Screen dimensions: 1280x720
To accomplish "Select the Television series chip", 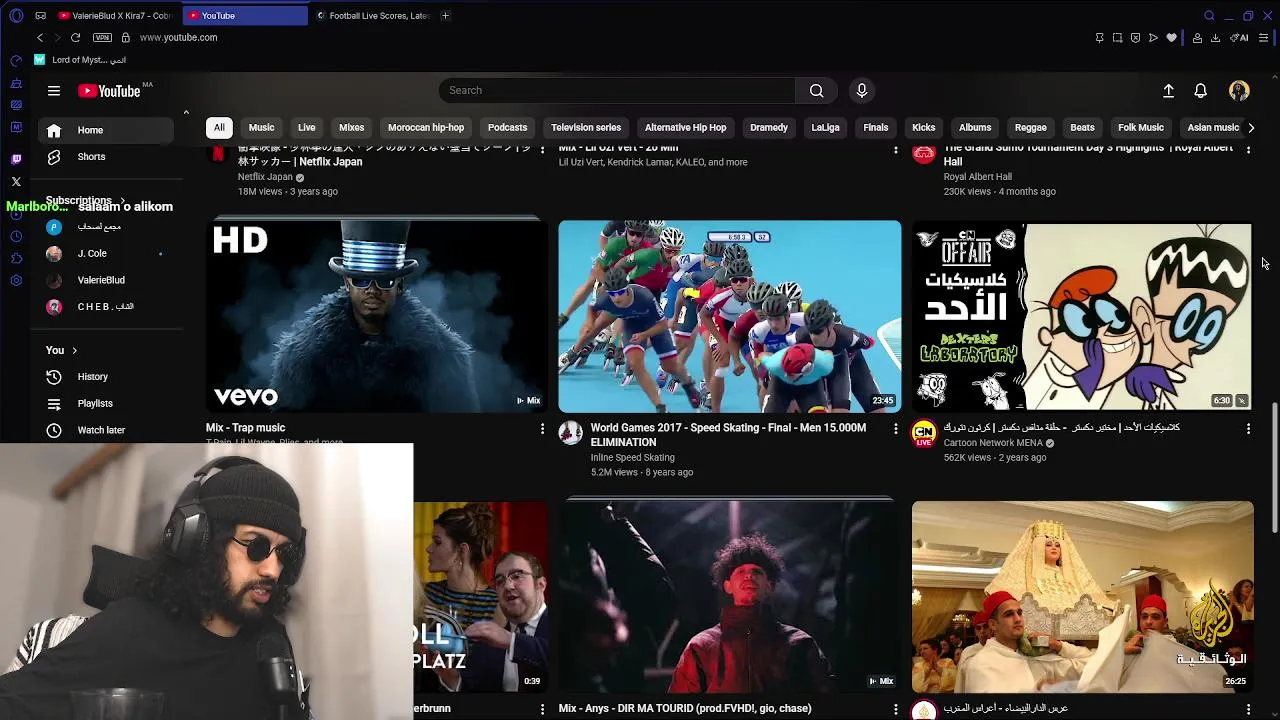I will 586,128.
